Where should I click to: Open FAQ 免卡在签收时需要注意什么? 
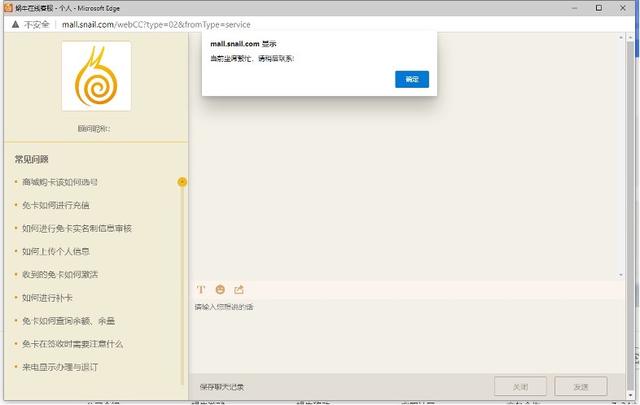tap(72, 343)
